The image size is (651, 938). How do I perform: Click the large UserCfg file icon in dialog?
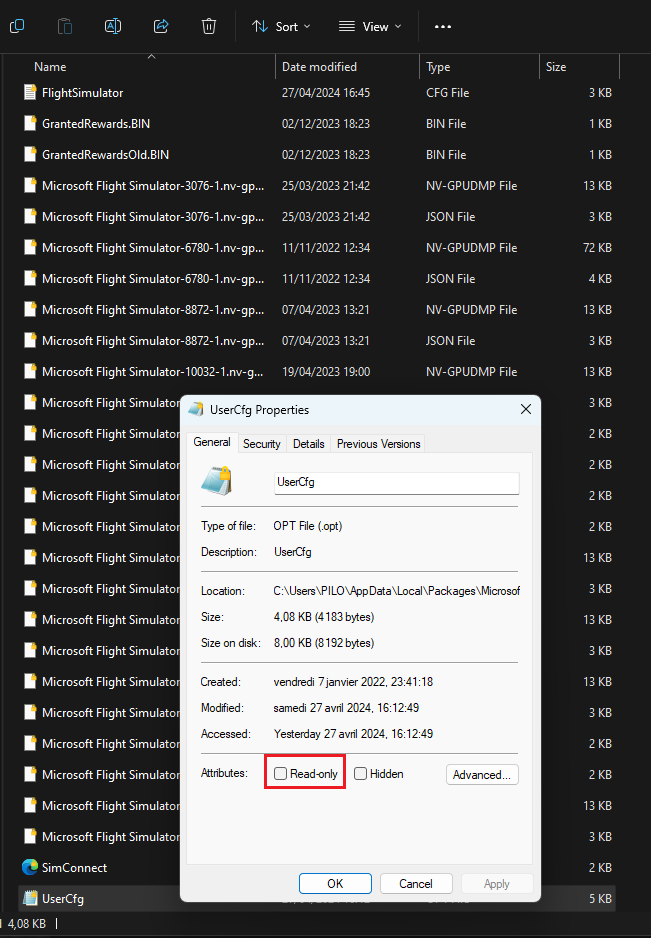tap(217, 481)
